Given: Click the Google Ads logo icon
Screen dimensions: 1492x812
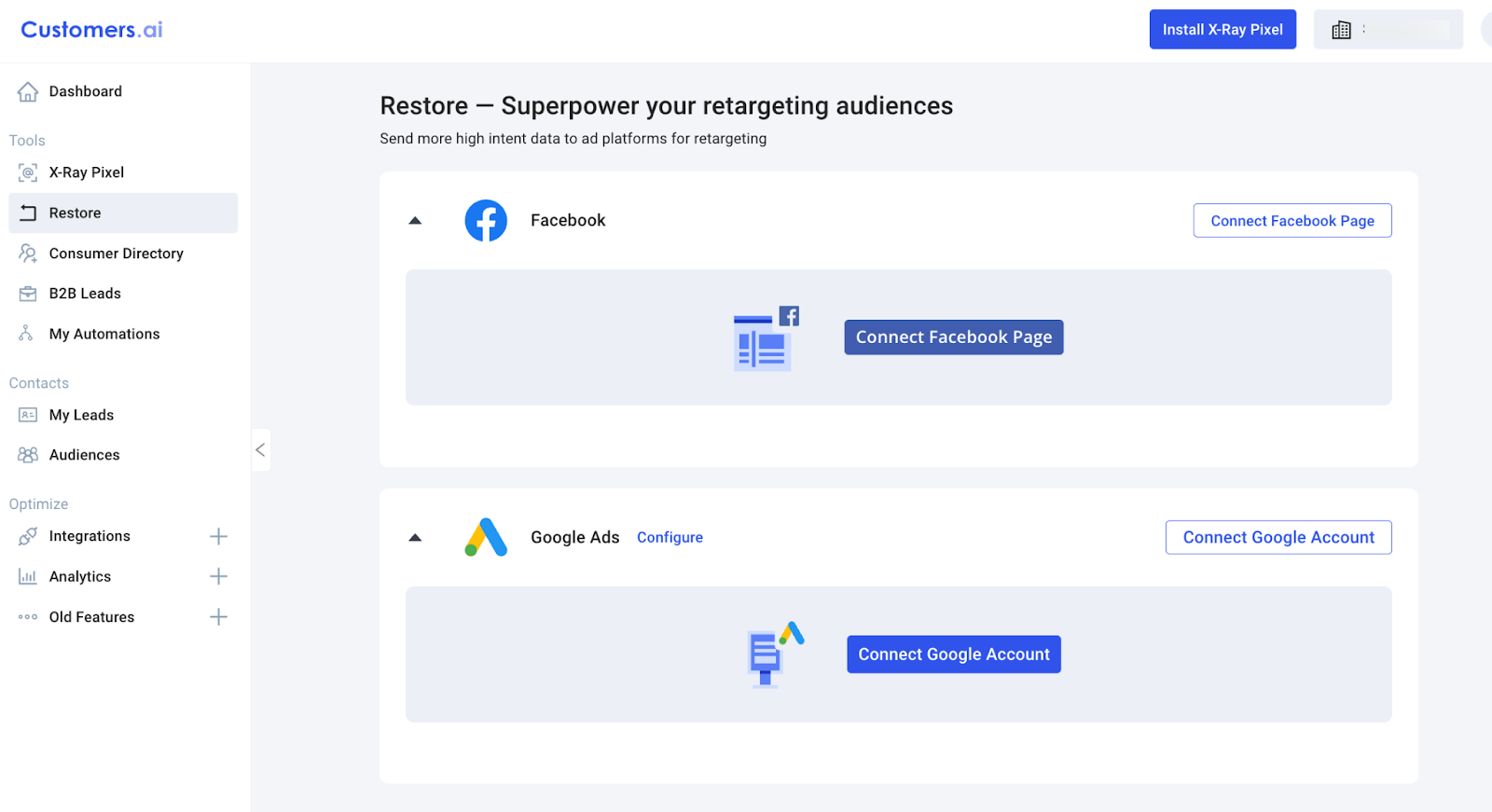Looking at the screenshot, I should (486, 537).
